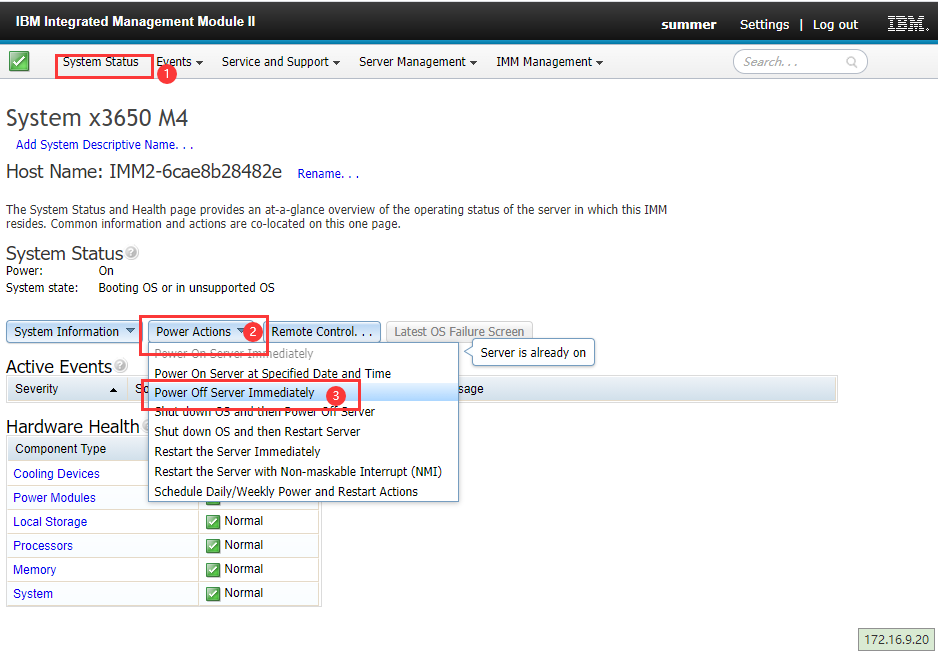Open System hardware health link
Image resolution: width=938 pixels, height=651 pixels.
point(33,594)
